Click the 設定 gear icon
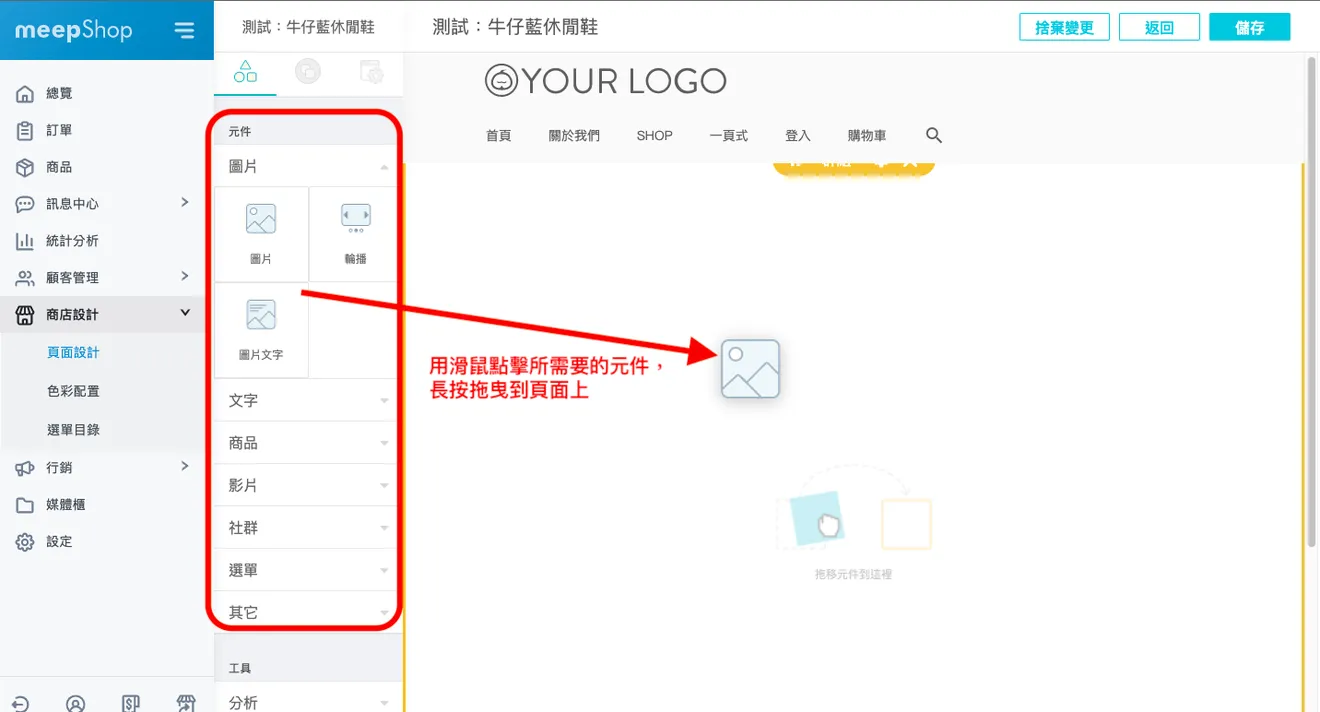 tap(25, 542)
